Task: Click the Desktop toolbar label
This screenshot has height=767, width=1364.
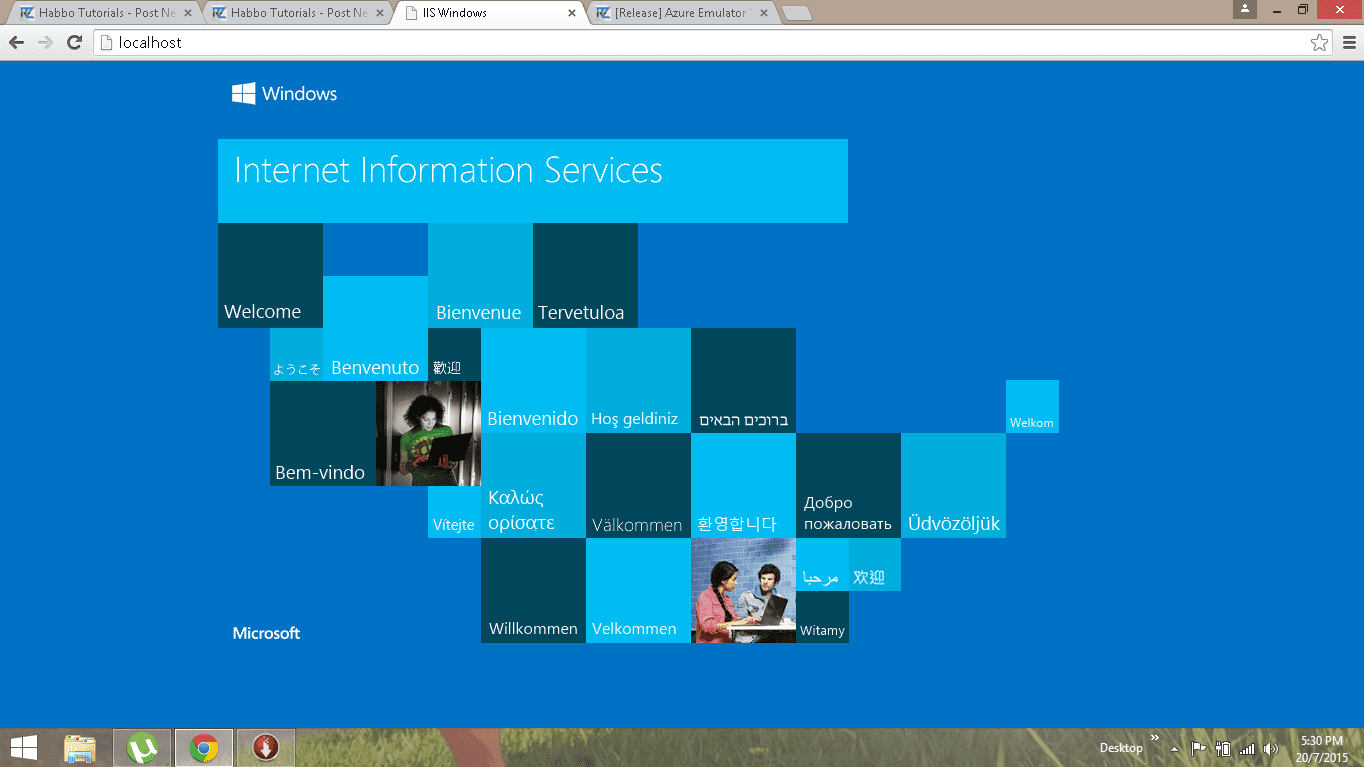Action: pyautogui.click(x=1121, y=748)
